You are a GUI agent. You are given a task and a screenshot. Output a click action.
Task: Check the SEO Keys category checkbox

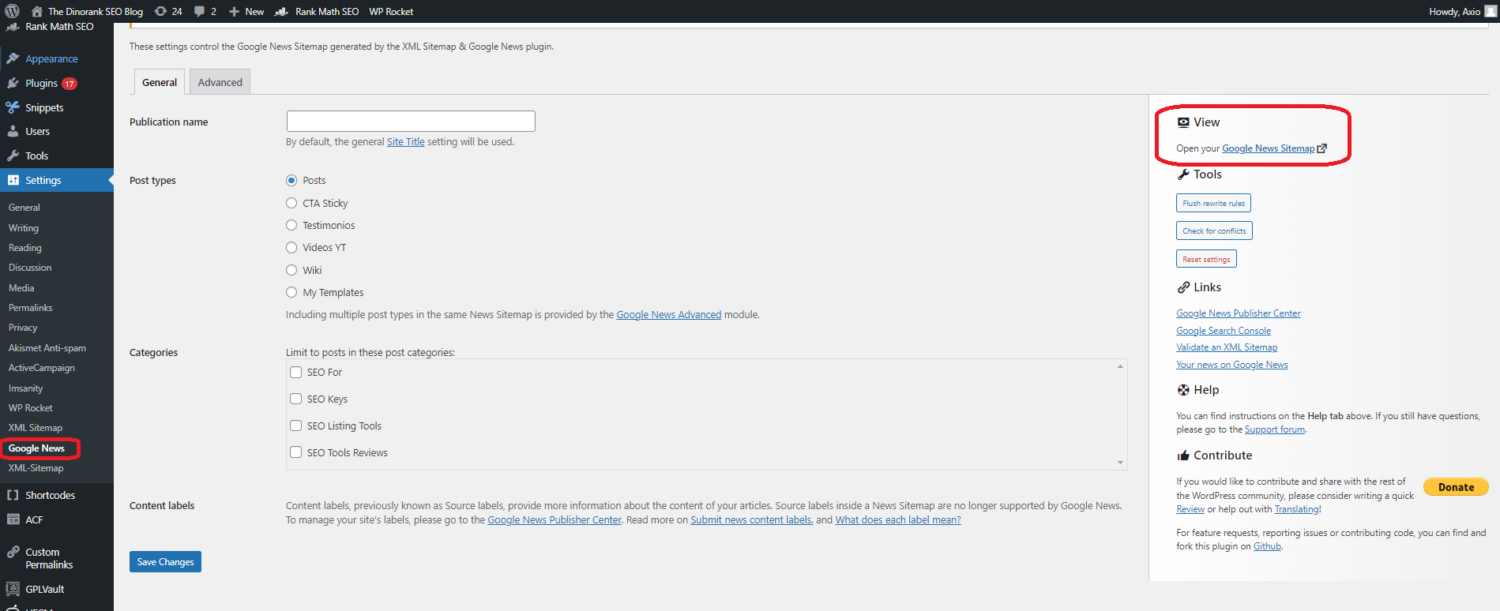(295, 398)
